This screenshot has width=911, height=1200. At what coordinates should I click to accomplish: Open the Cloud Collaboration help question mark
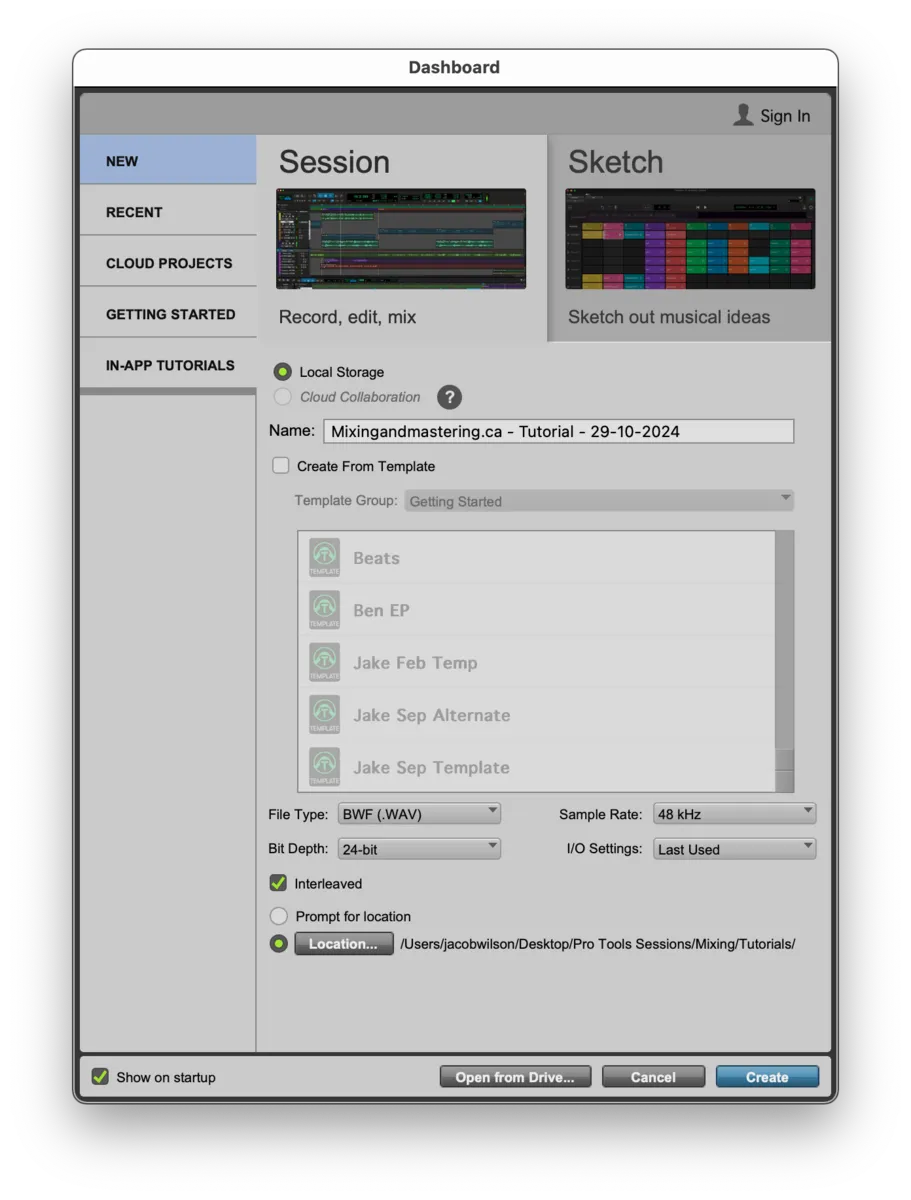click(x=449, y=397)
